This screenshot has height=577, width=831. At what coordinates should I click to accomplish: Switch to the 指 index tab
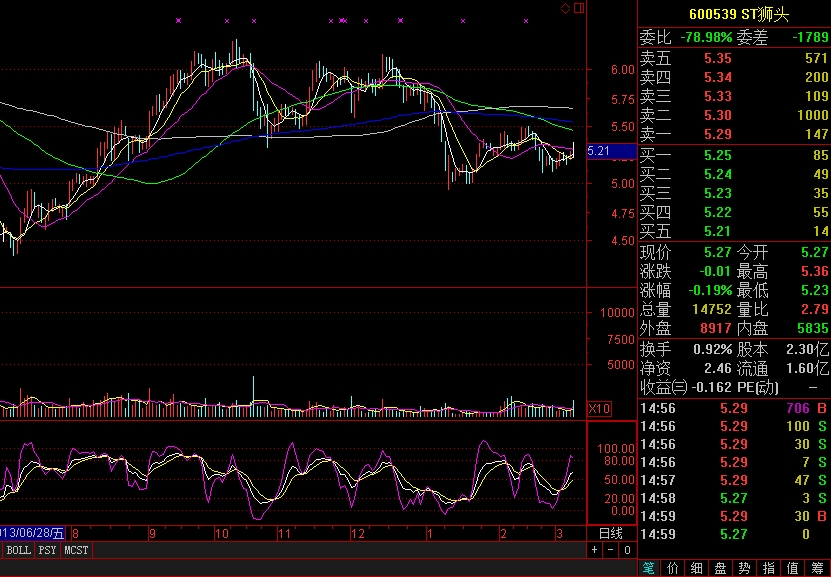click(x=768, y=569)
